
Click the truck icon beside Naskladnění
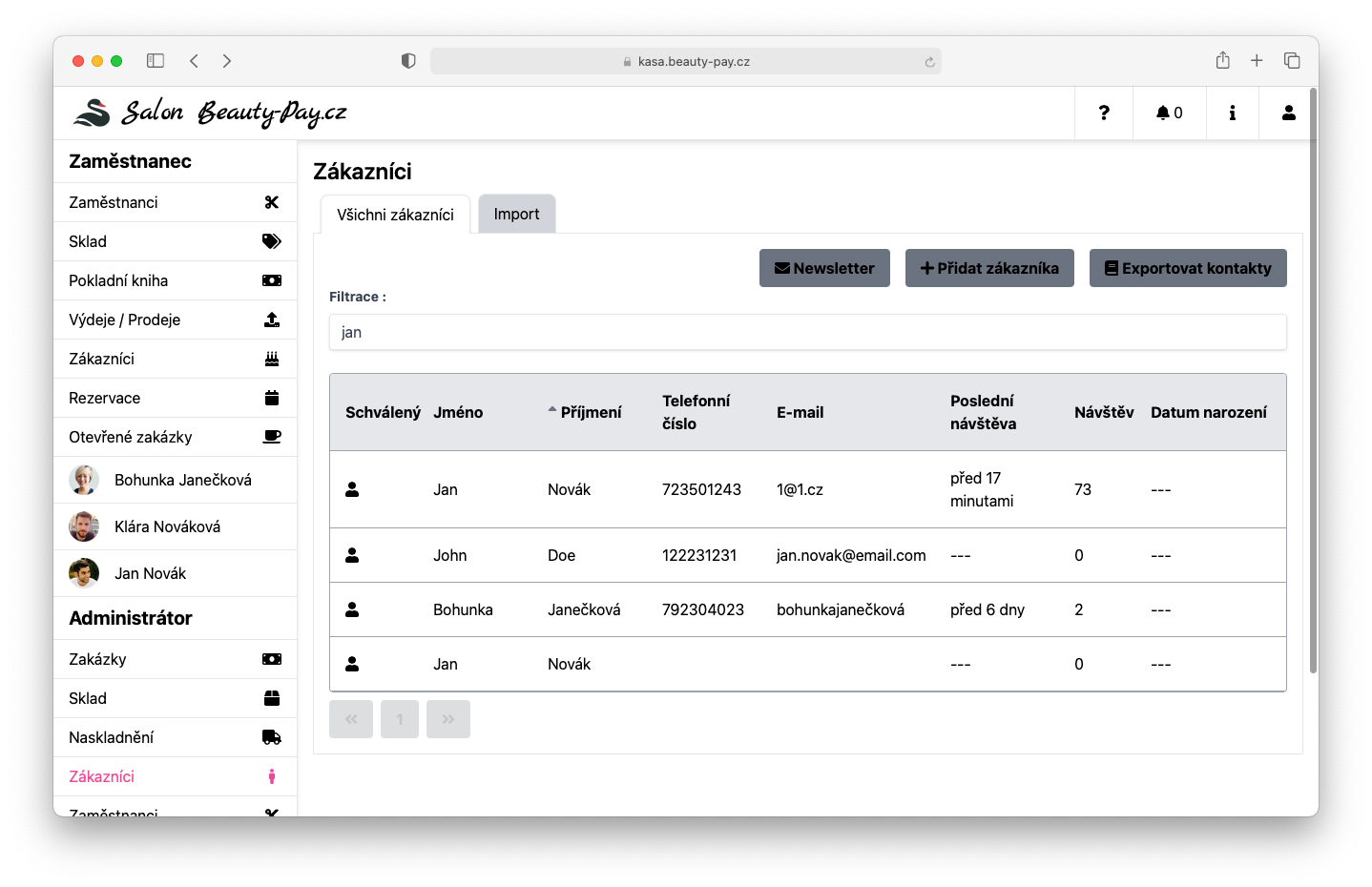click(272, 737)
